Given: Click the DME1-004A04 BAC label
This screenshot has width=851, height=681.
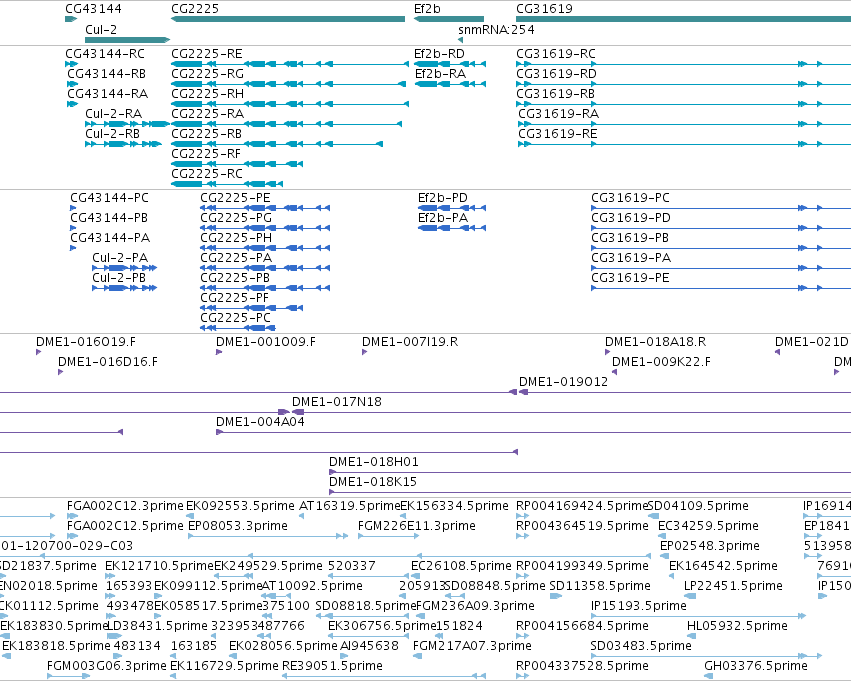Looking at the screenshot, I should [261, 423].
